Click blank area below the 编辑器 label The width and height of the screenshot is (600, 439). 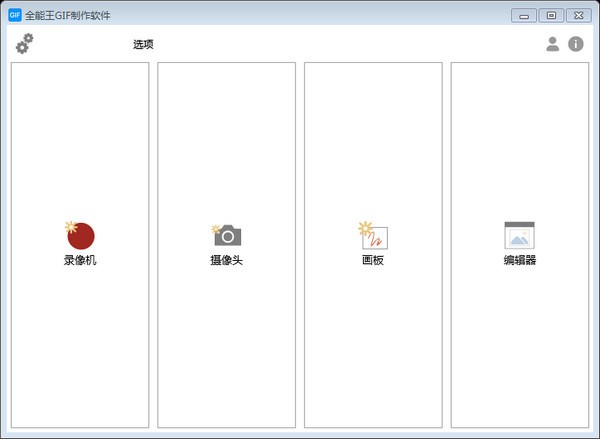click(520, 344)
